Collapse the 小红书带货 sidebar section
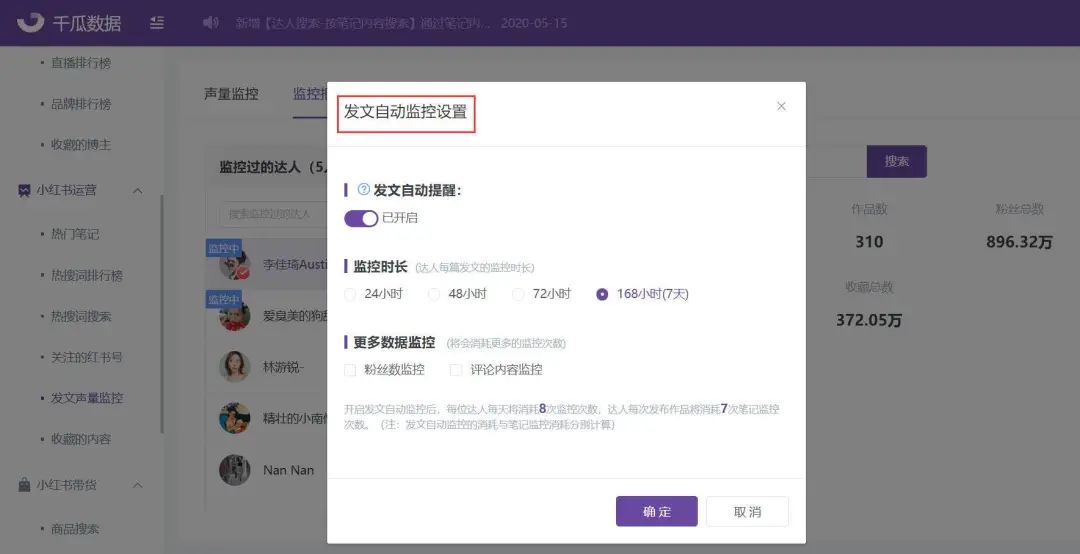The image size is (1080, 554). (137, 484)
